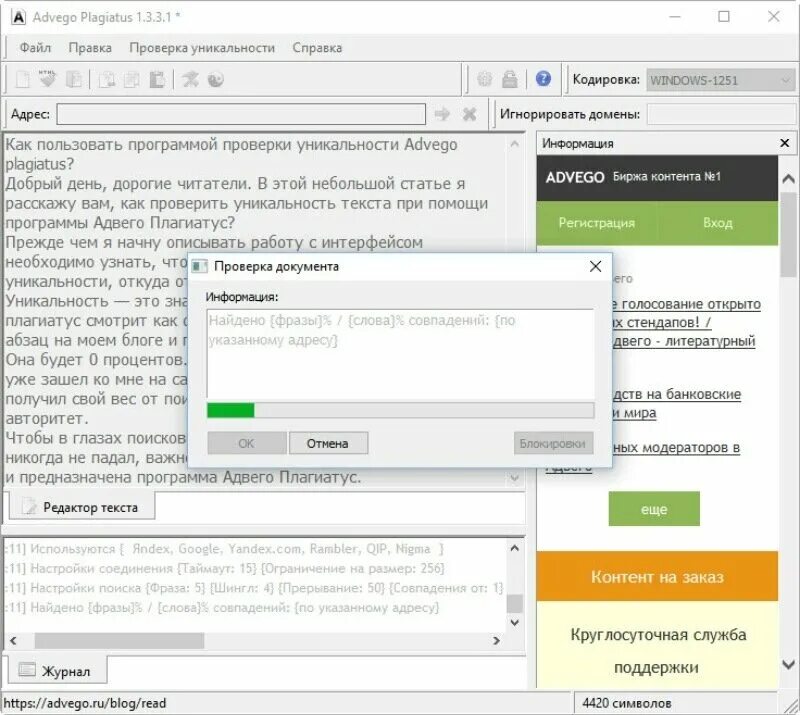
Task: Open the Правка menu
Action: pyautogui.click(x=90, y=47)
